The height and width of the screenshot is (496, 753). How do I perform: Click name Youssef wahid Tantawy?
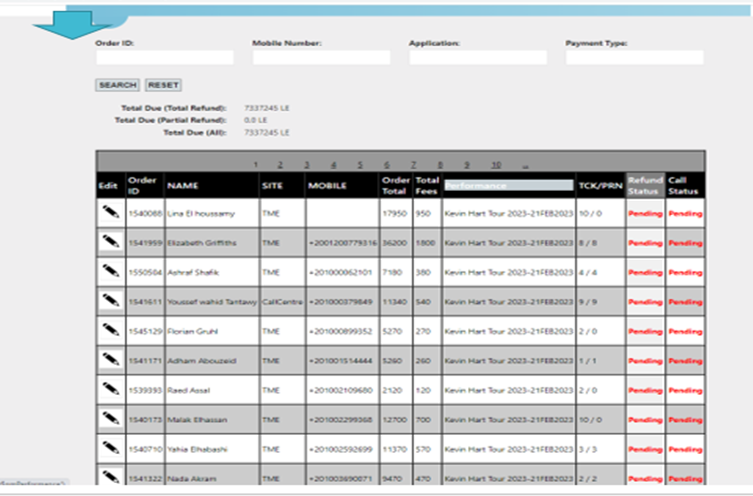[x=212, y=302]
